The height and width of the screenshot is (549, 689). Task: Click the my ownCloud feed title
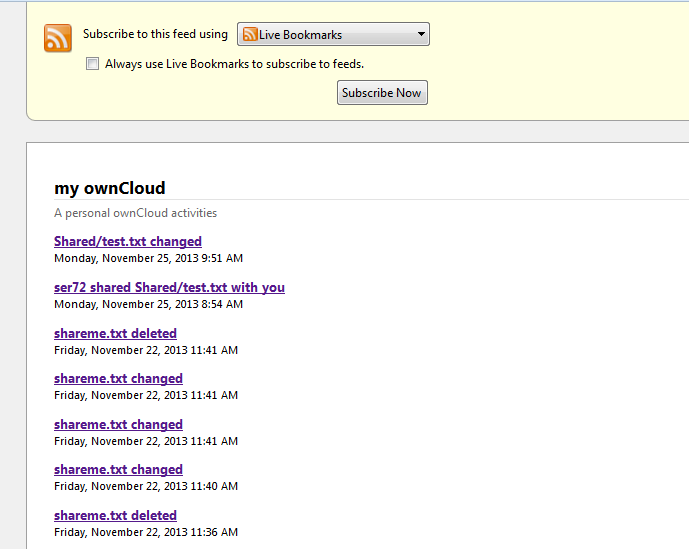(x=110, y=188)
